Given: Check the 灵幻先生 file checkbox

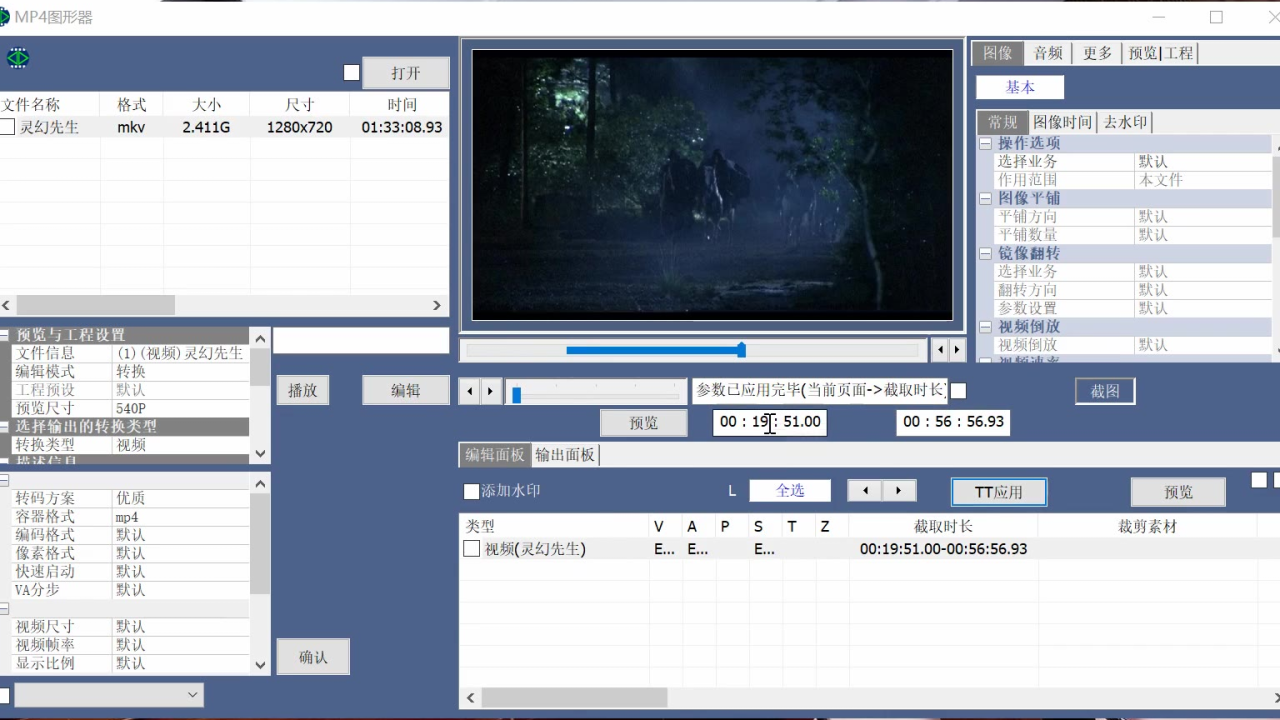Looking at the screenshot, I should click(x=8, y=127).
